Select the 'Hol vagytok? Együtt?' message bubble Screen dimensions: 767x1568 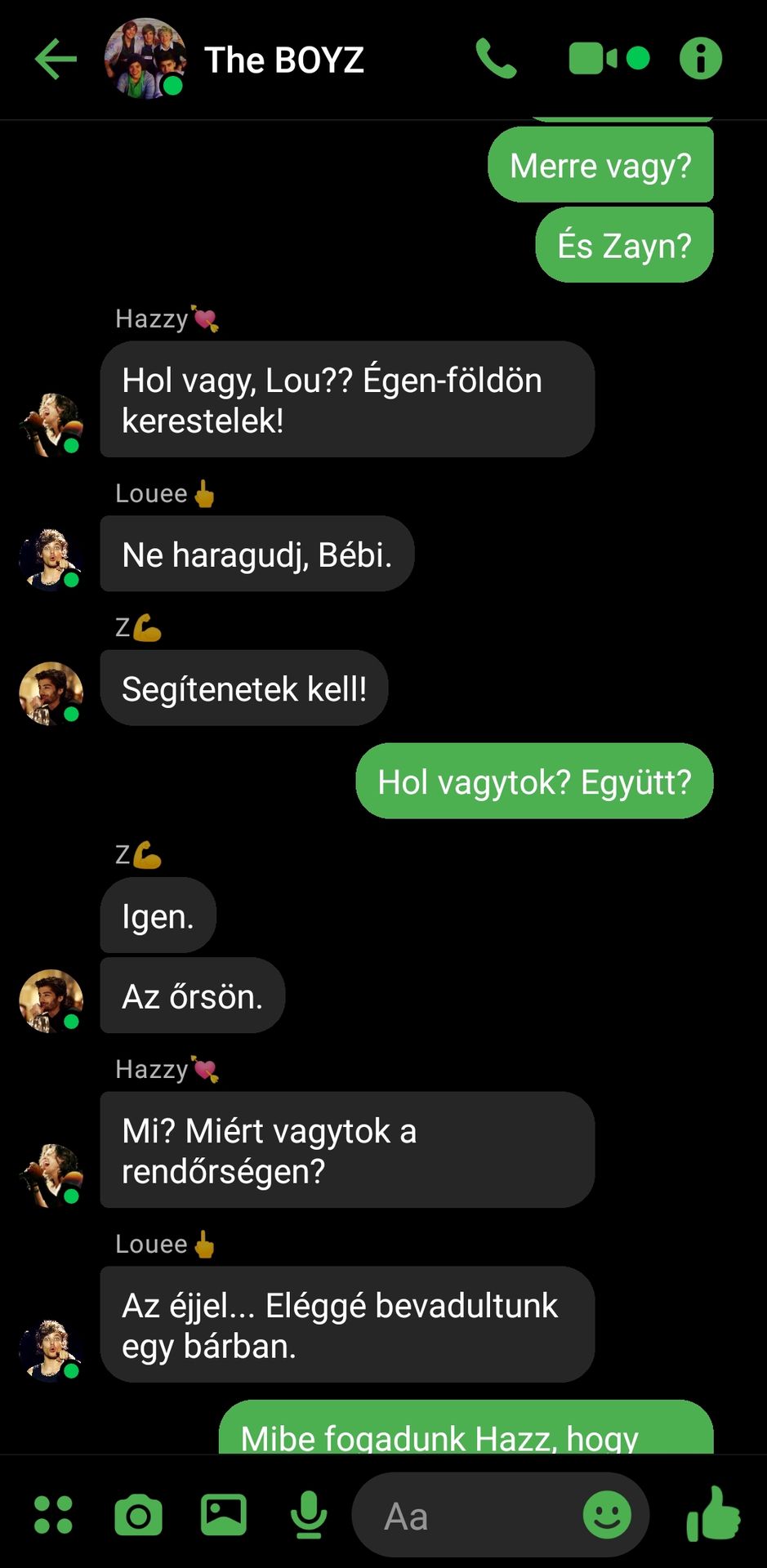tap(534, 781)
